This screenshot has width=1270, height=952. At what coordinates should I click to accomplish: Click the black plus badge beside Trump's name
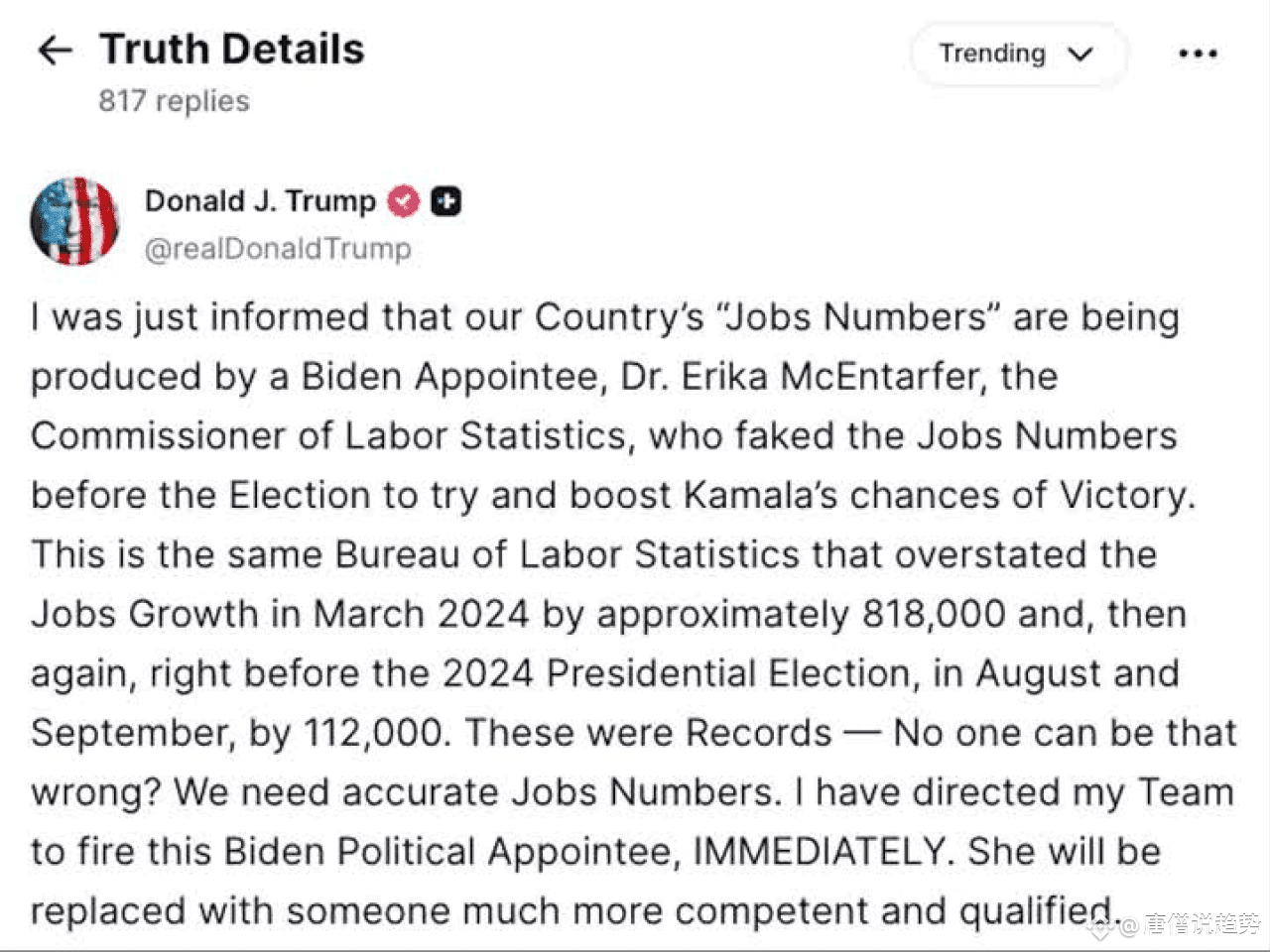tap(446, 201)
